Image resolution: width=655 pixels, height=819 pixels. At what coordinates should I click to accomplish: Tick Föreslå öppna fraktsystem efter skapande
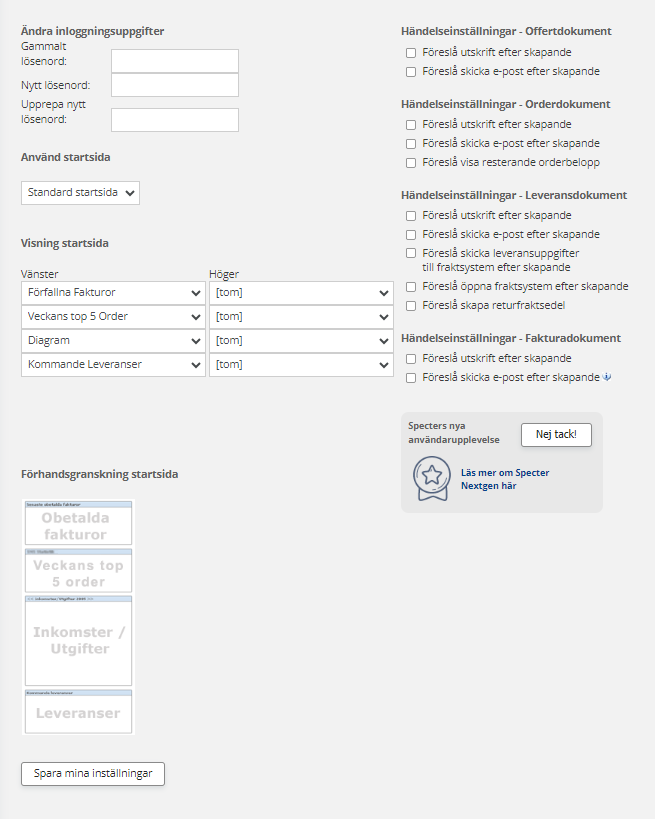point(411,287)
